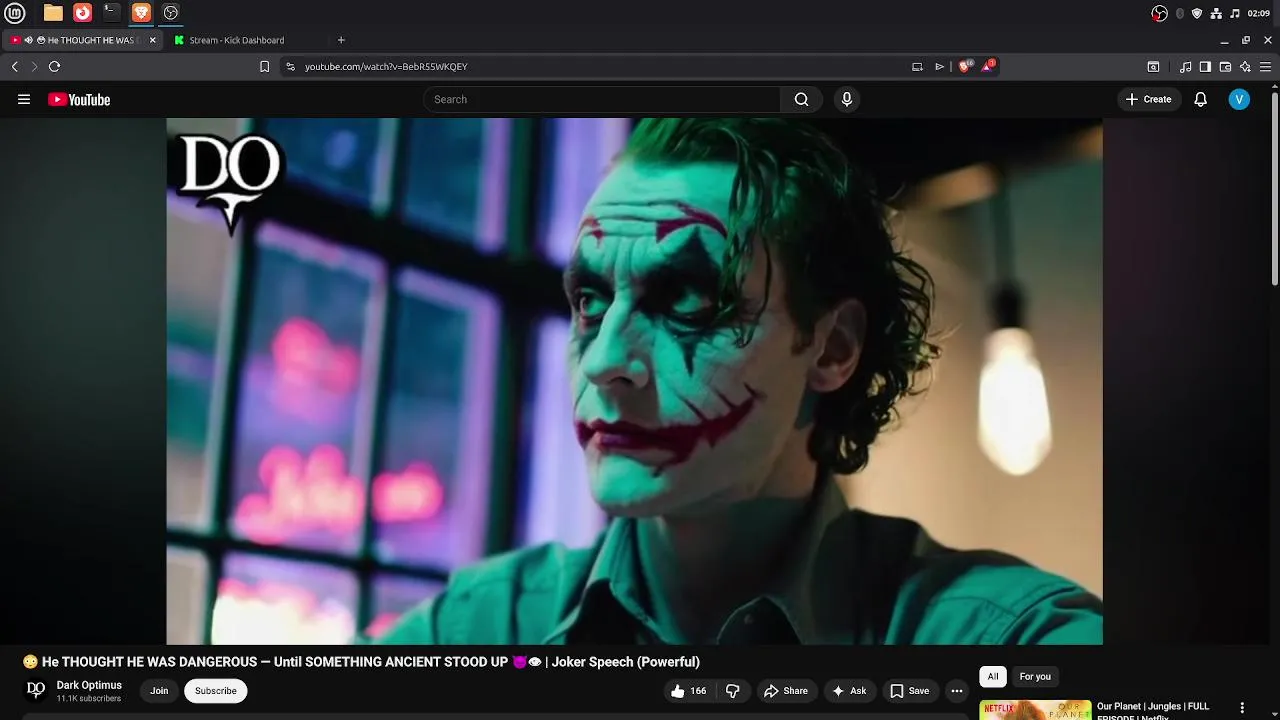Visit the Dark Optimus channel name

[89, 685]
